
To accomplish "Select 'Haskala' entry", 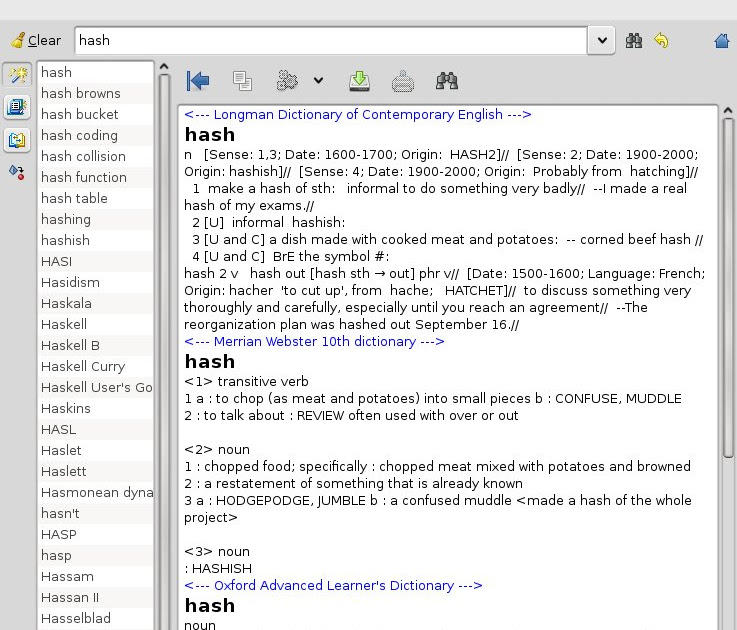I will pos(95,303).
